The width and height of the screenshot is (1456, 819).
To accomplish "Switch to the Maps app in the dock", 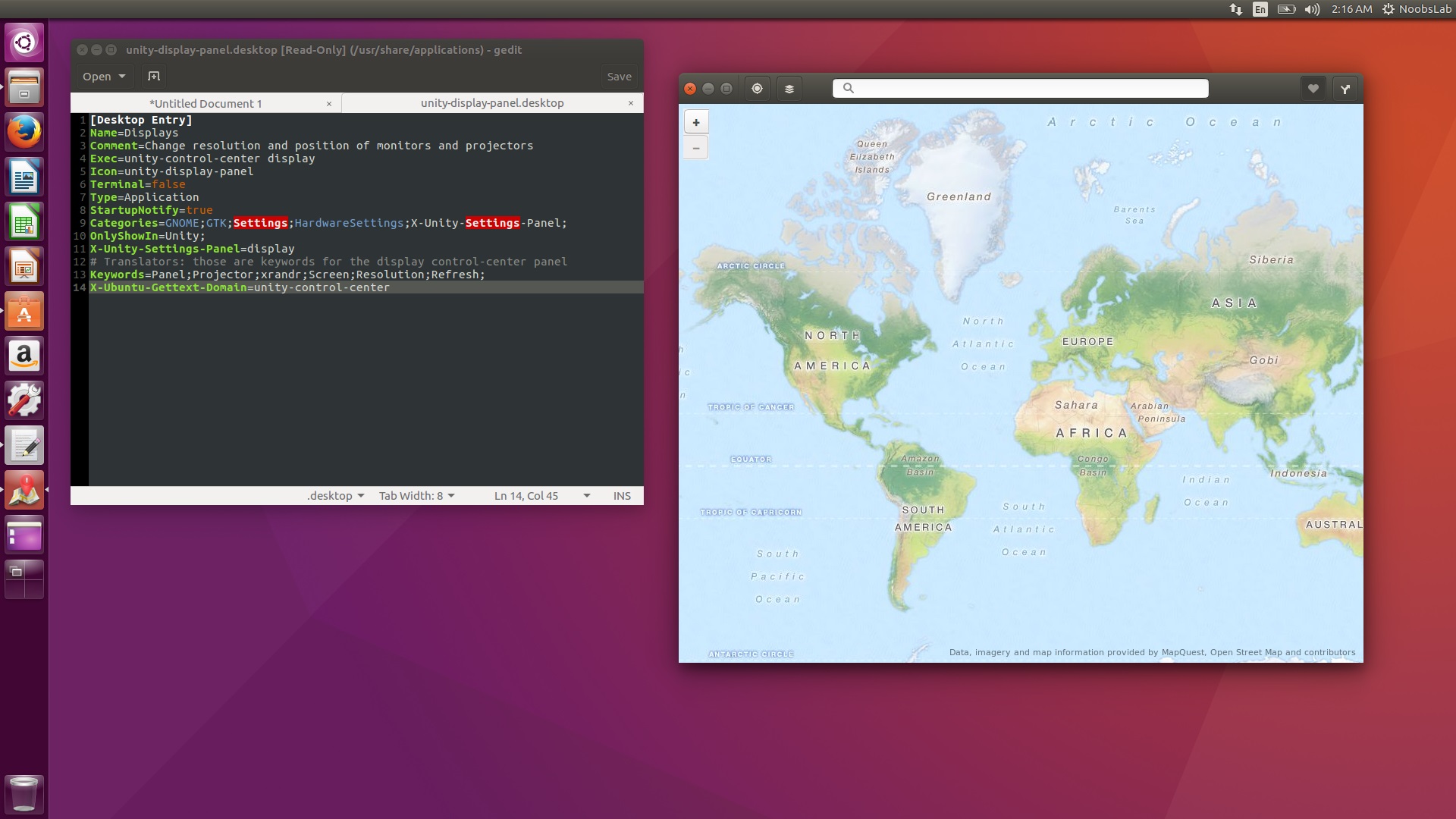I will (x=24, y=490).
